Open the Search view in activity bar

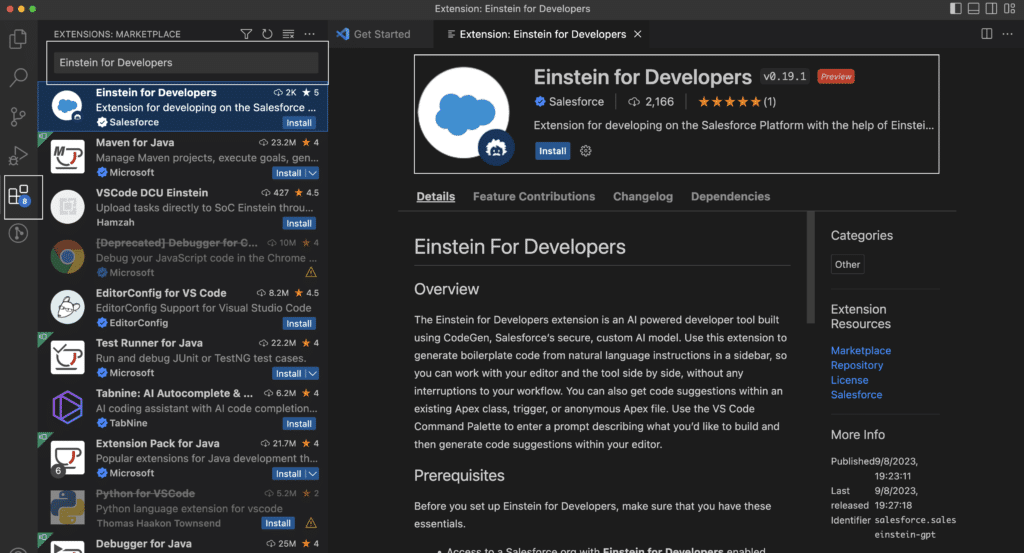(18, 78)
